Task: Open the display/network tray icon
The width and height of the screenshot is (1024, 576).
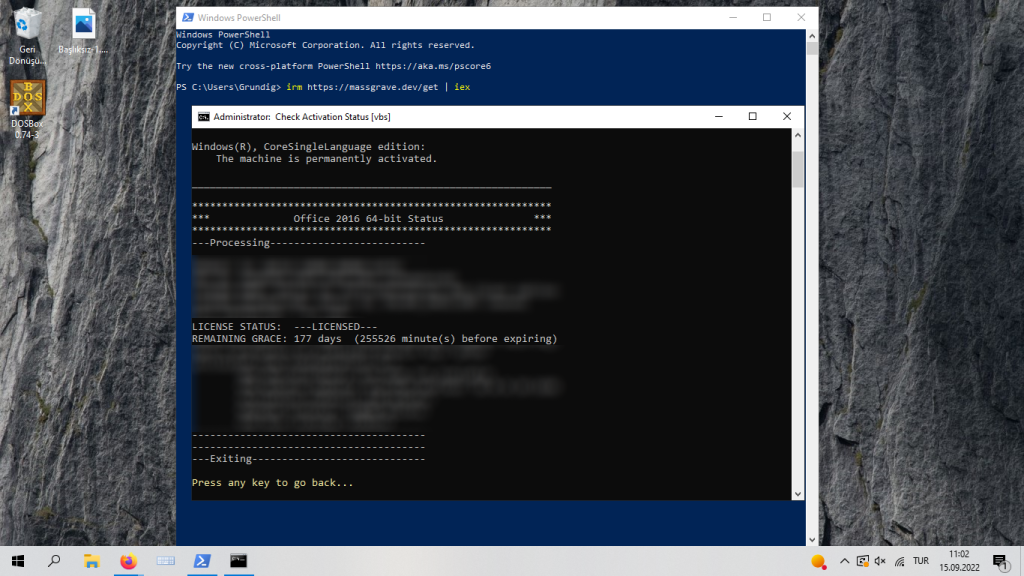Action: (863, 561)
